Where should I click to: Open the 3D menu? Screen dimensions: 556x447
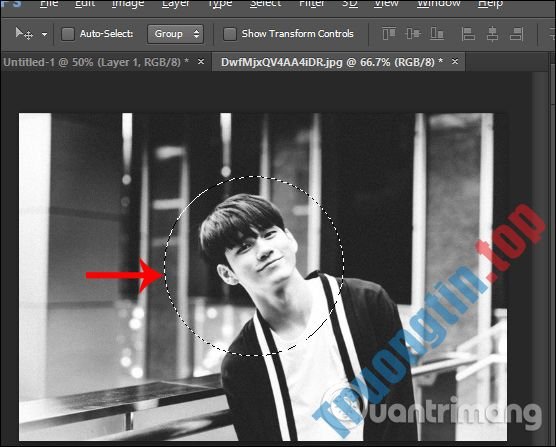pos(350,4)
